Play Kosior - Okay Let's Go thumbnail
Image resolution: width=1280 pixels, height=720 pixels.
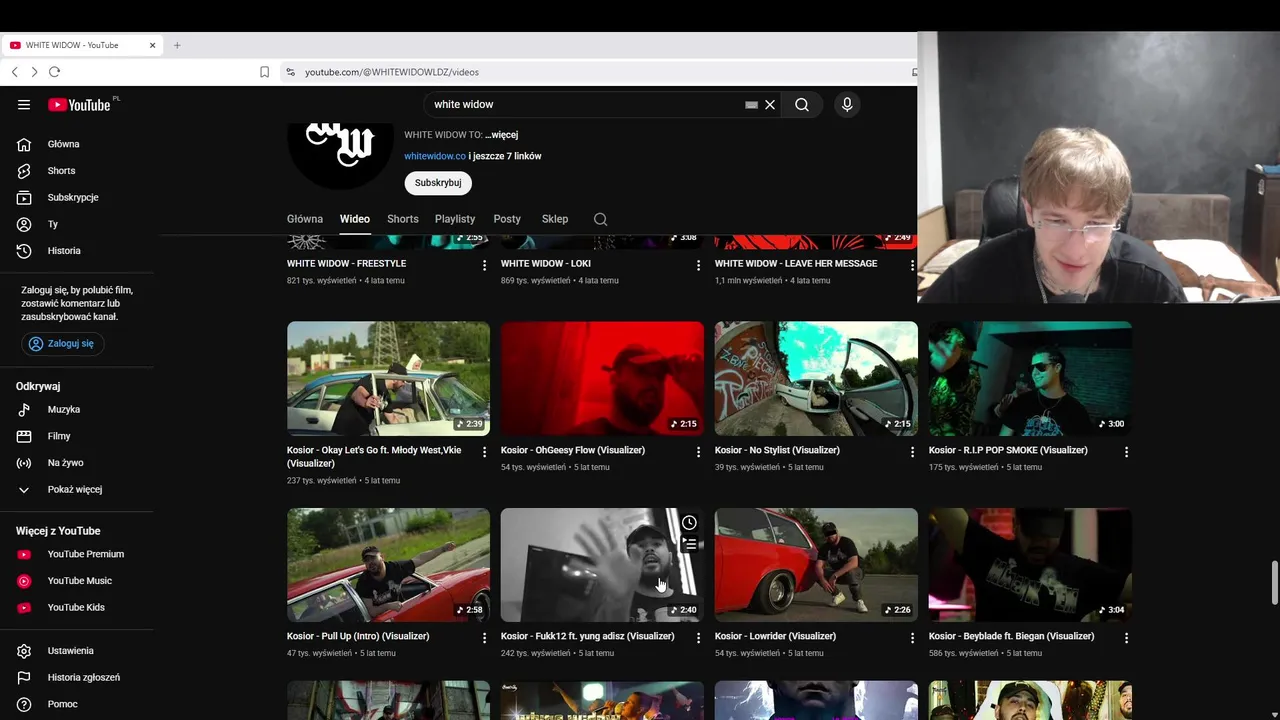[388, 378]
